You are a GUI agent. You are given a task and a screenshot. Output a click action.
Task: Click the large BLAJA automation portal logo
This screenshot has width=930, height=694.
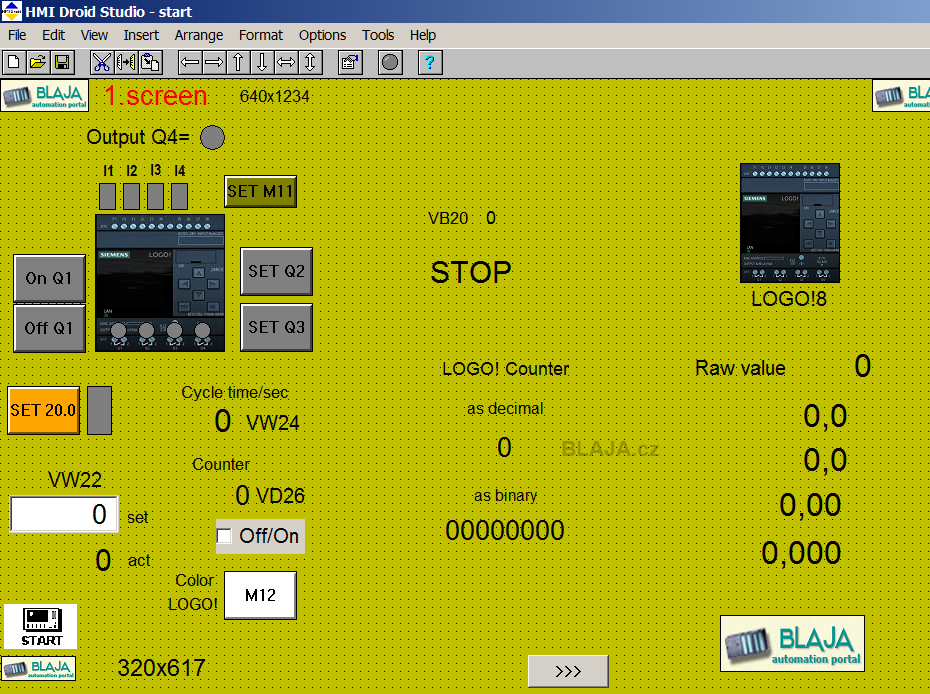792,644
